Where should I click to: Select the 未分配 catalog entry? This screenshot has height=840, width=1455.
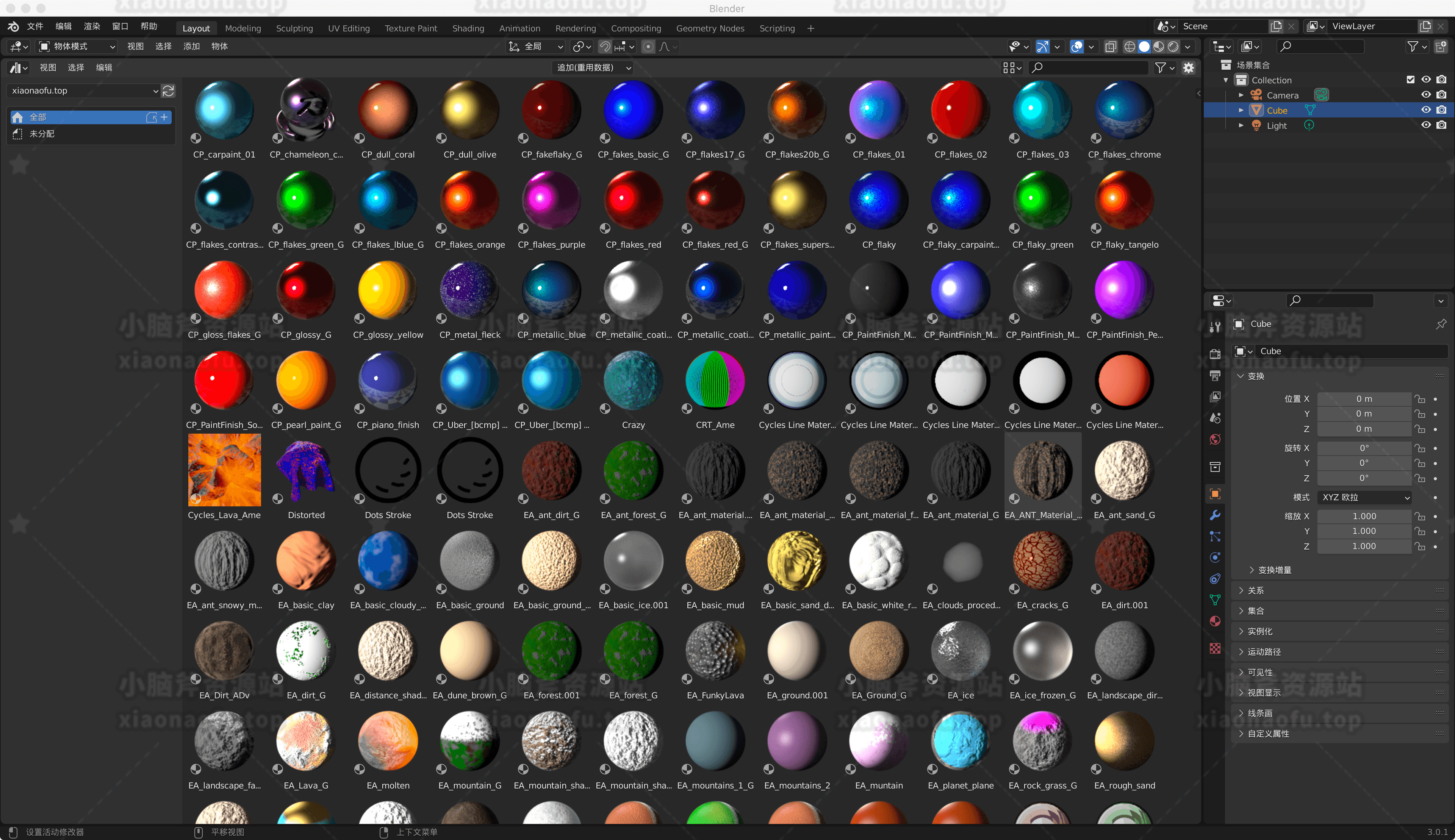(42, 134)
